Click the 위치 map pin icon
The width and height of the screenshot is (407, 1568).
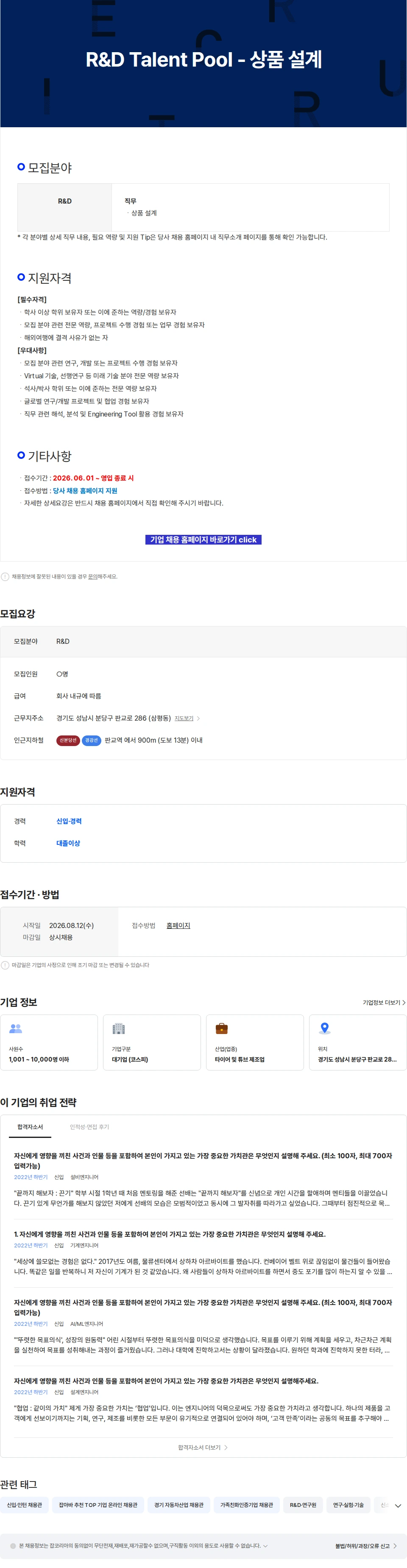click(325, 1028)
